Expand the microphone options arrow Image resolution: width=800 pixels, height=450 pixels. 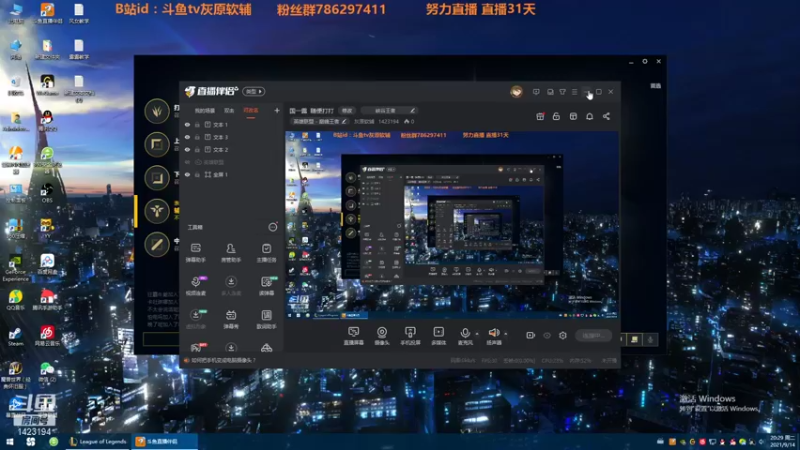477,334
